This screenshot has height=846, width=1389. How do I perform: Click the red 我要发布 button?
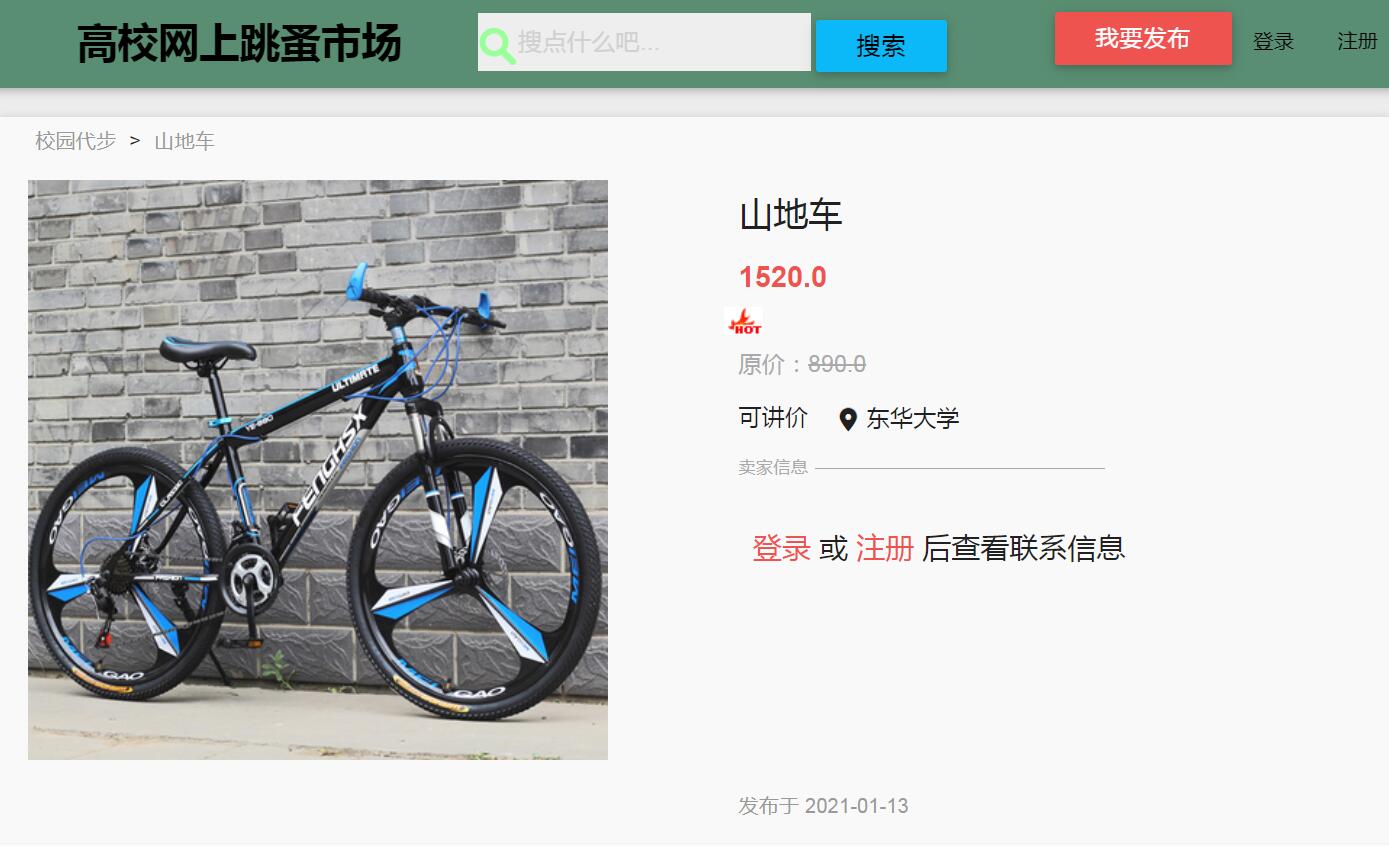point(1143,39)
